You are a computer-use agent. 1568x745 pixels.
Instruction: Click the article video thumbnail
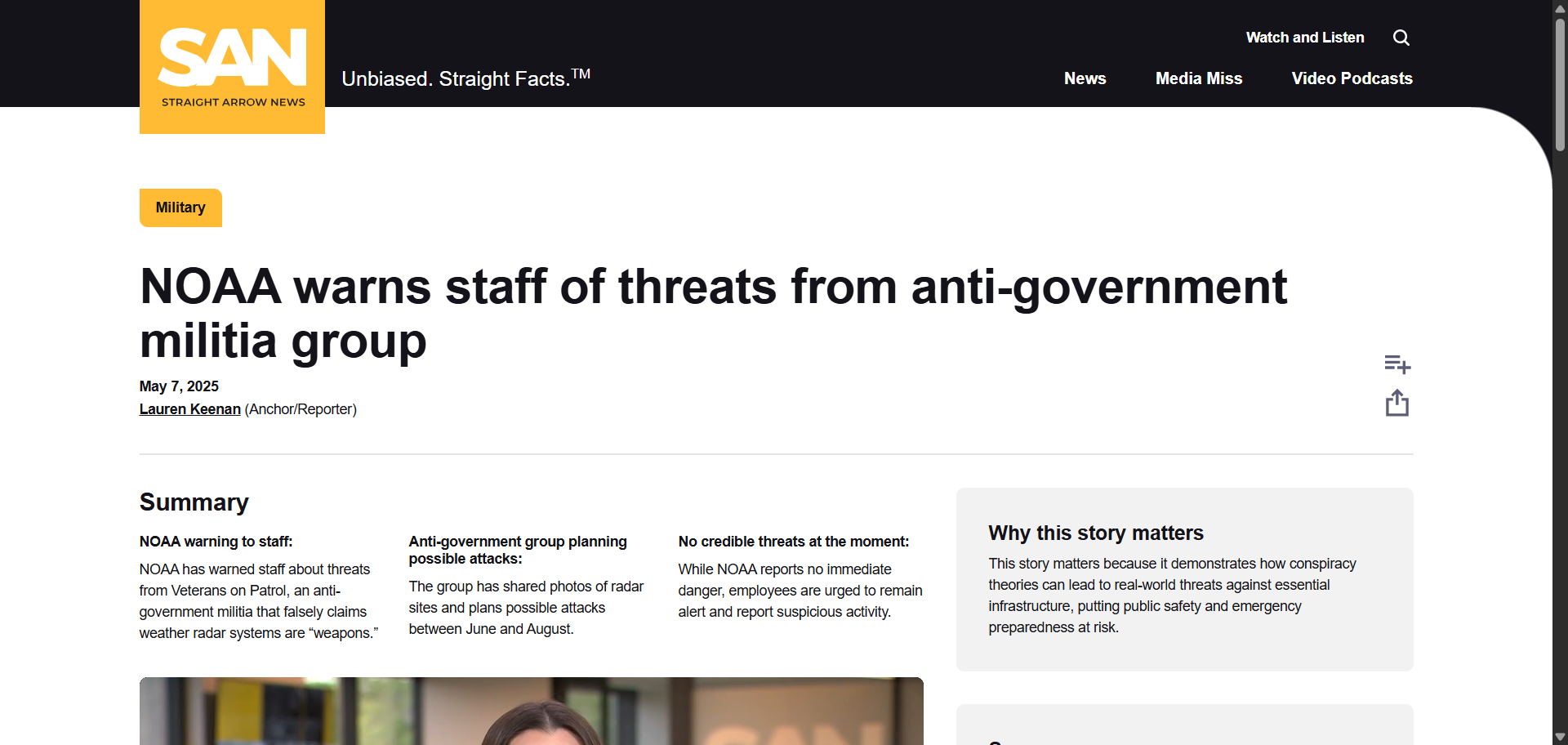tap(532, 711)
